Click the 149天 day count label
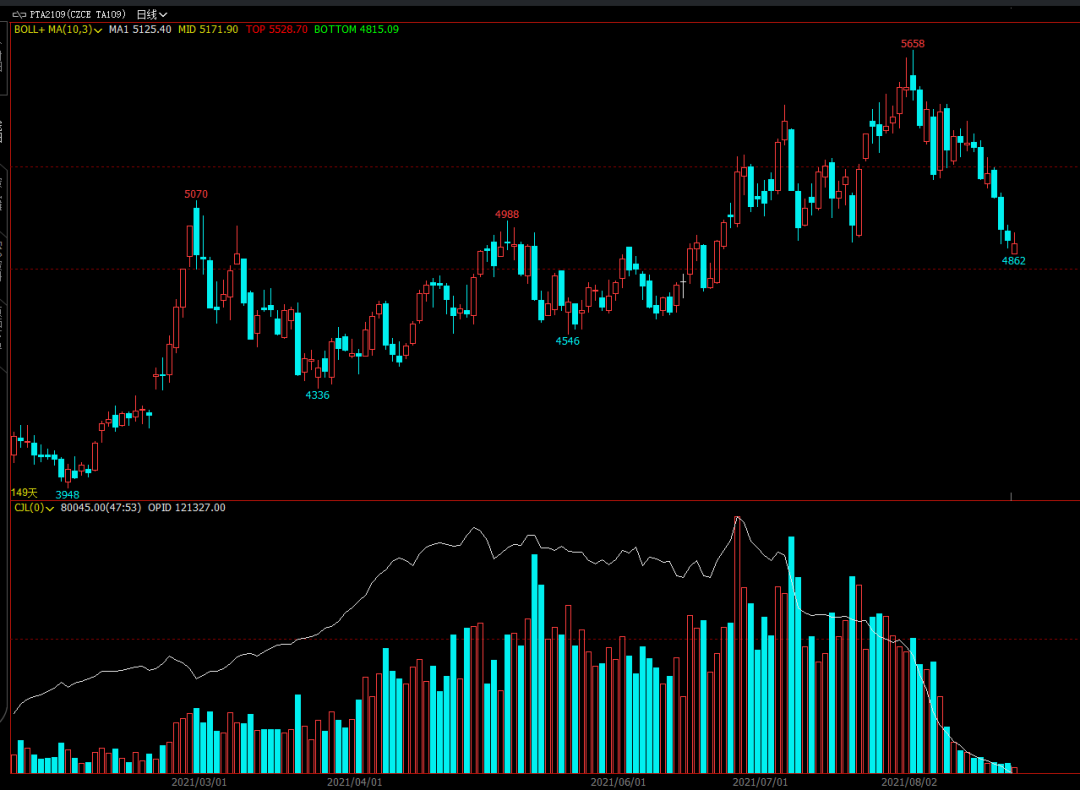 click(24, 492)
